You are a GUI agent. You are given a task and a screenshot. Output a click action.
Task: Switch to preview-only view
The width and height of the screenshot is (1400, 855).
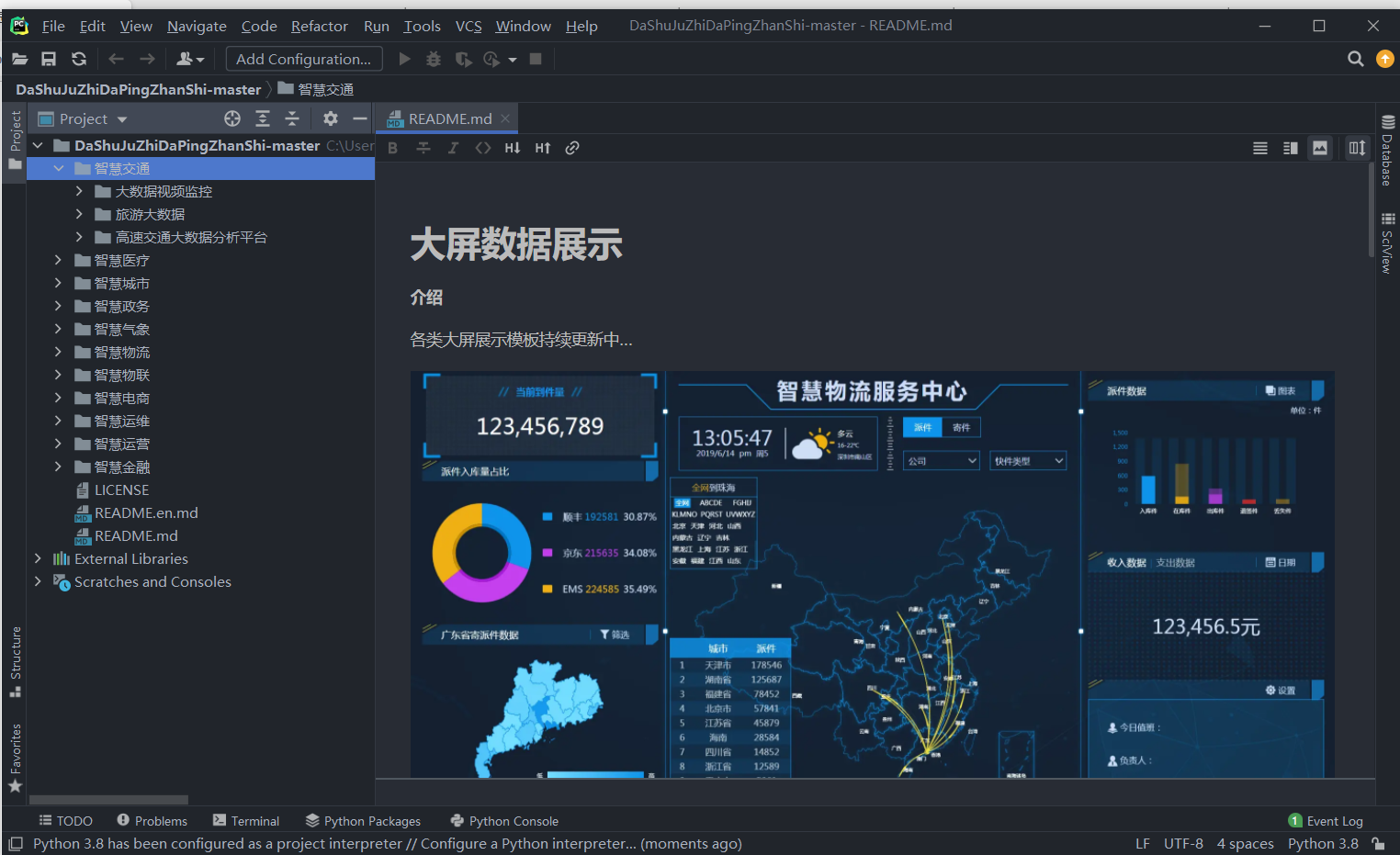(1320, 148)
